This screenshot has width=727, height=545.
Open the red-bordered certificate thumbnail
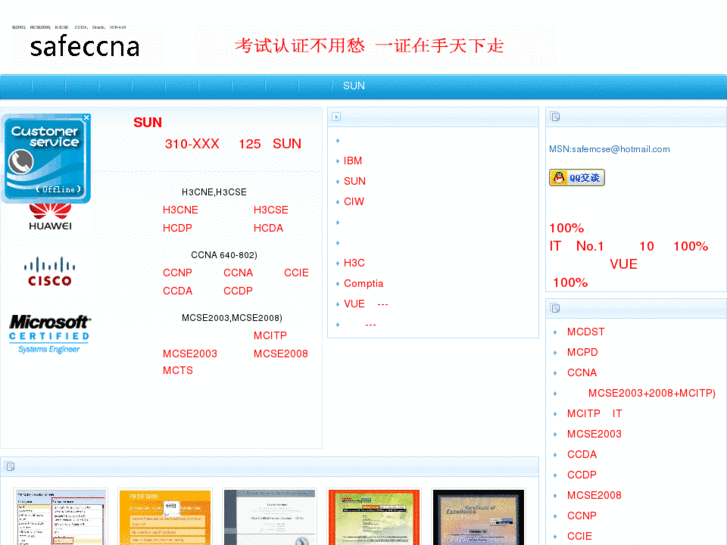click(x=374, y=517)
